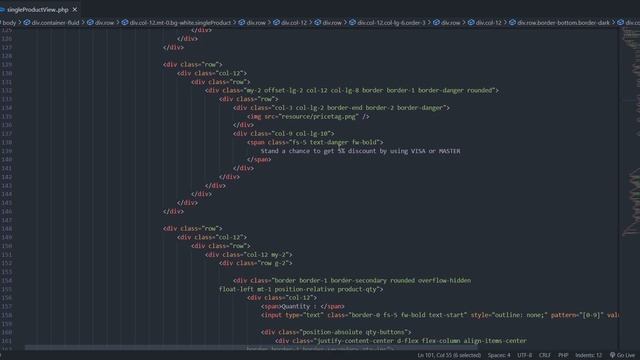Click the span Quantity : line
640x360 pixels.
[302, 307]
